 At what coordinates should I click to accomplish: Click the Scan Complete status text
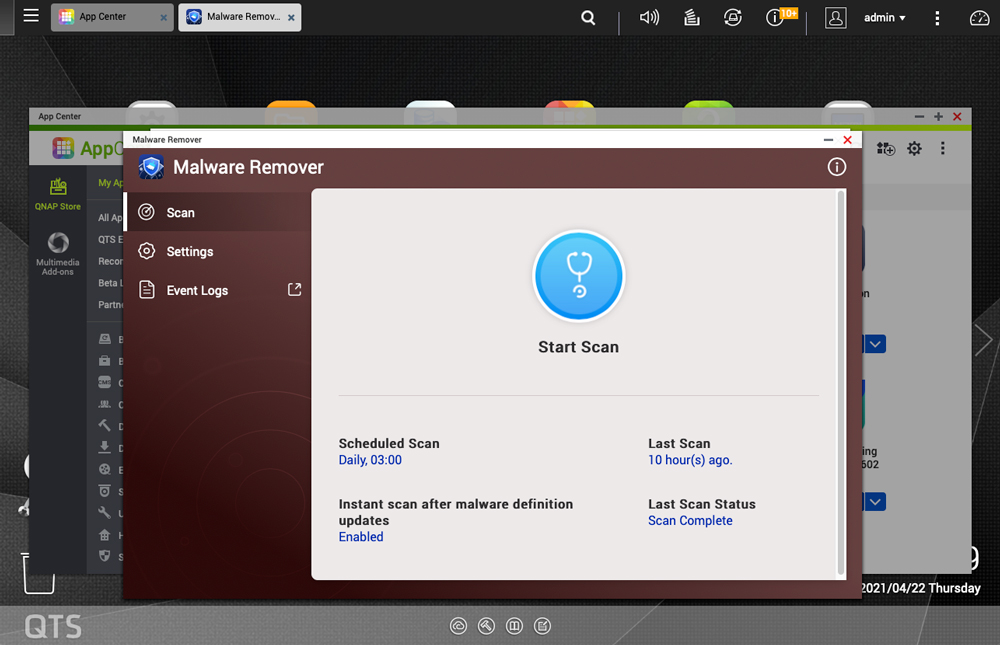[690, 521]
